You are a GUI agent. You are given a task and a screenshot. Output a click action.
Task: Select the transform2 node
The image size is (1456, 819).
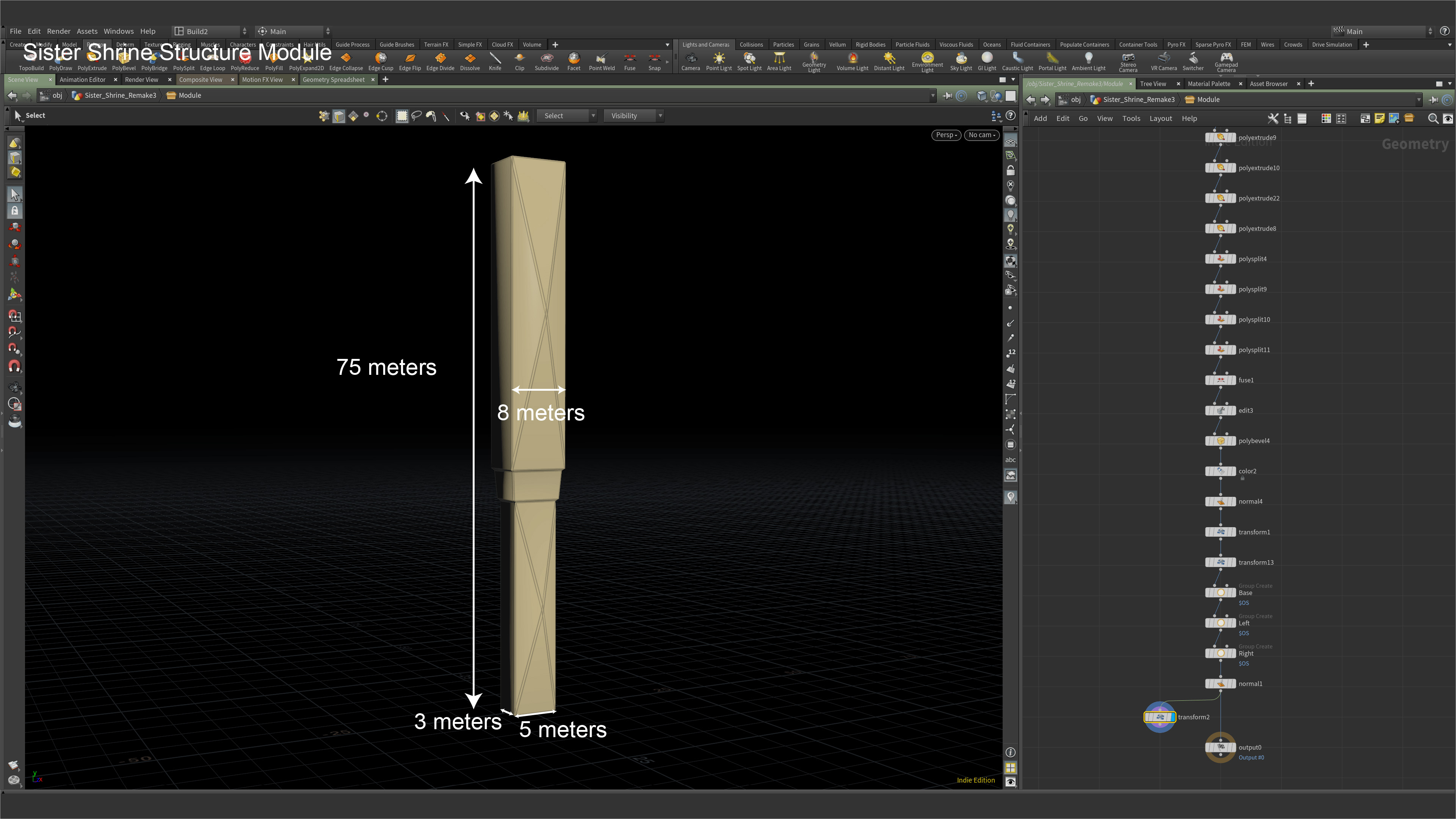click(1159, 717)
